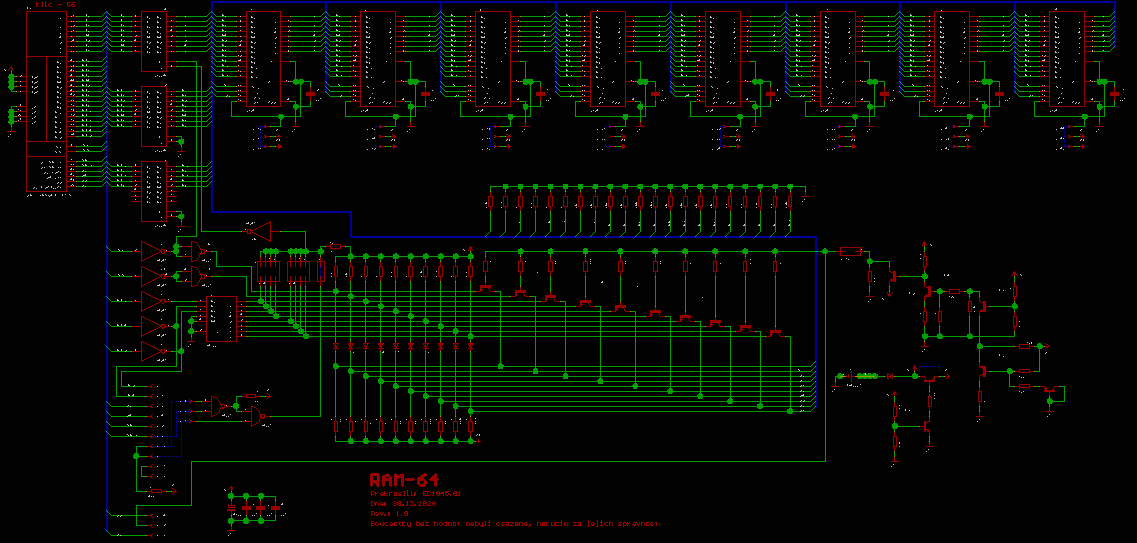The image size is (1137, 543).
Task: Select the Klic - C6 label
Action: point(55,5)
